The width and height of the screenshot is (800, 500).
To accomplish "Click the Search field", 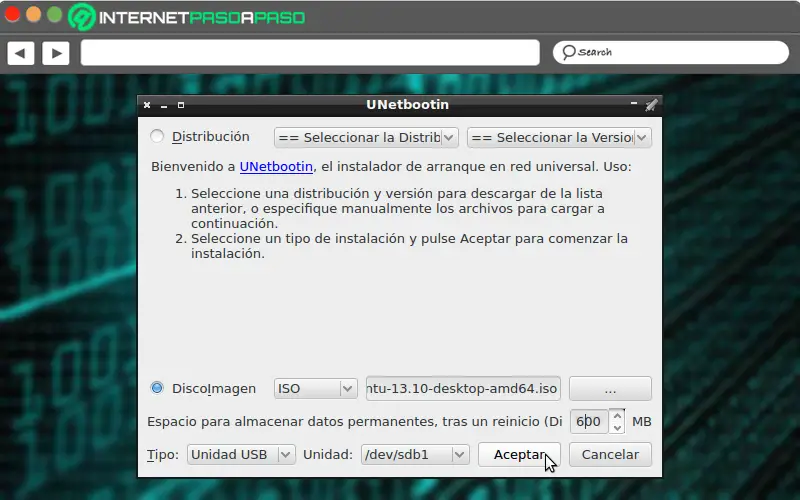I will [x=671, y=53].
